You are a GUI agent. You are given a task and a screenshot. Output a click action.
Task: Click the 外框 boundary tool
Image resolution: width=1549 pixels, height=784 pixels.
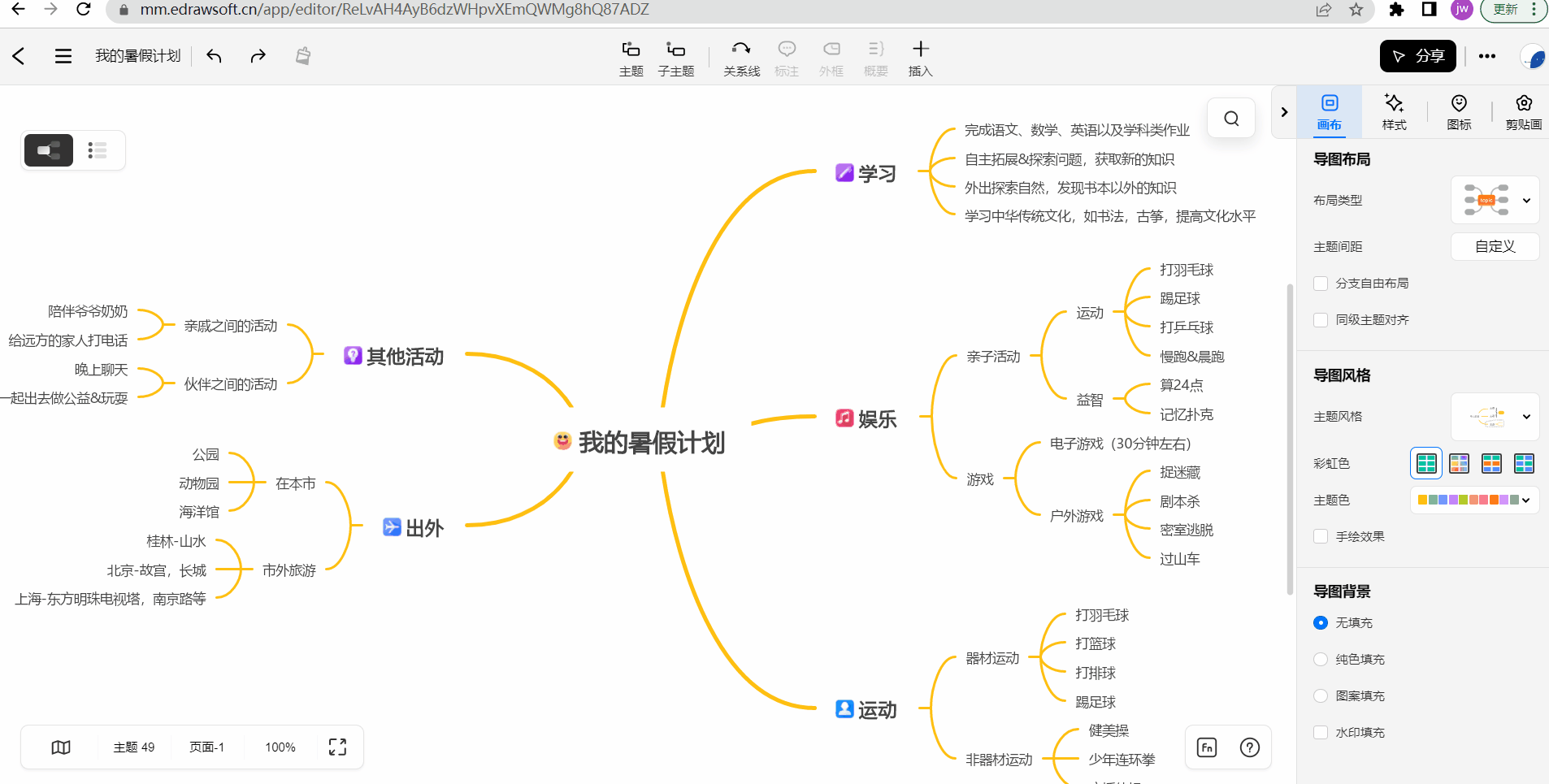pos(831,58)
